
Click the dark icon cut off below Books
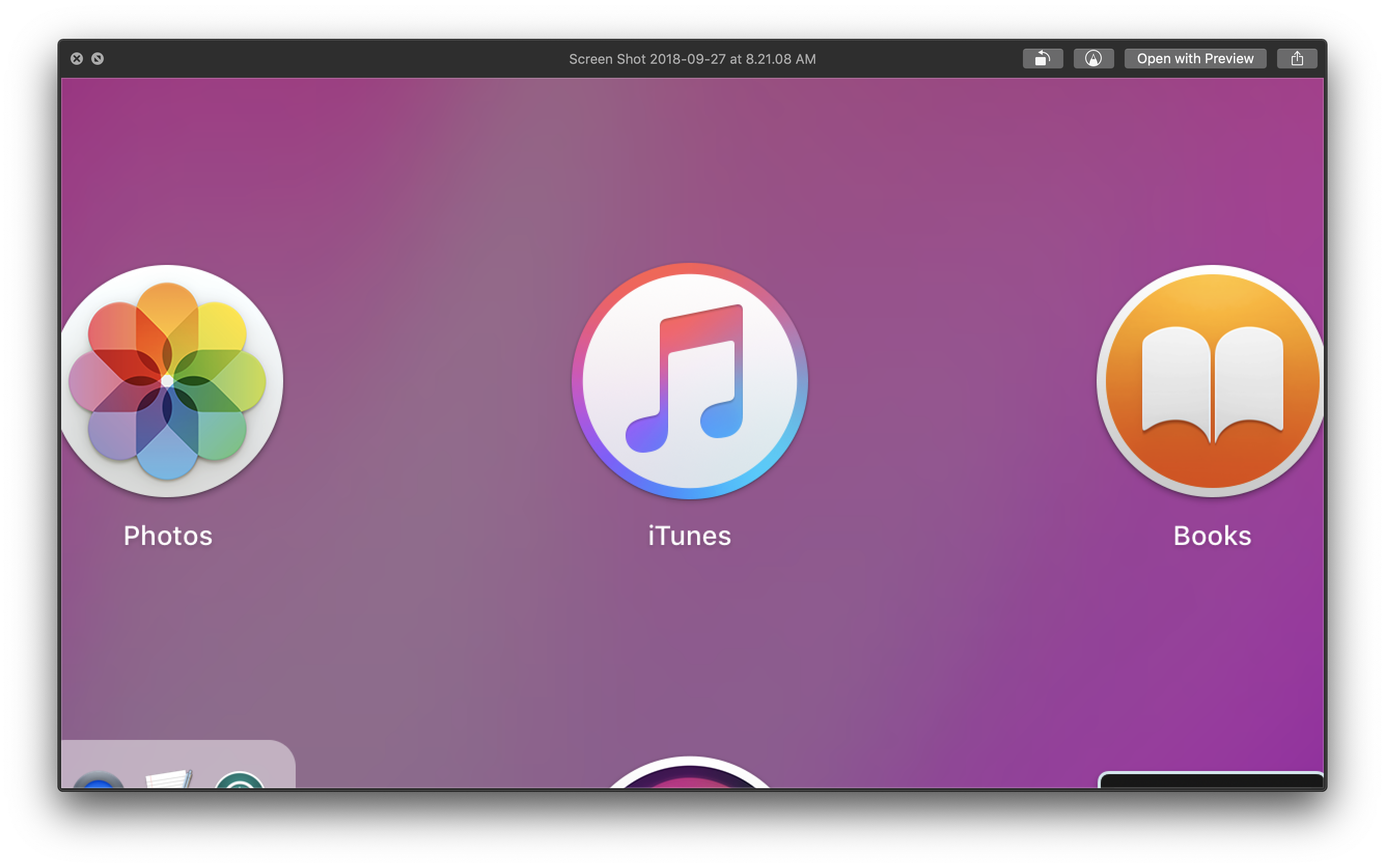(x=1212, y=781)
